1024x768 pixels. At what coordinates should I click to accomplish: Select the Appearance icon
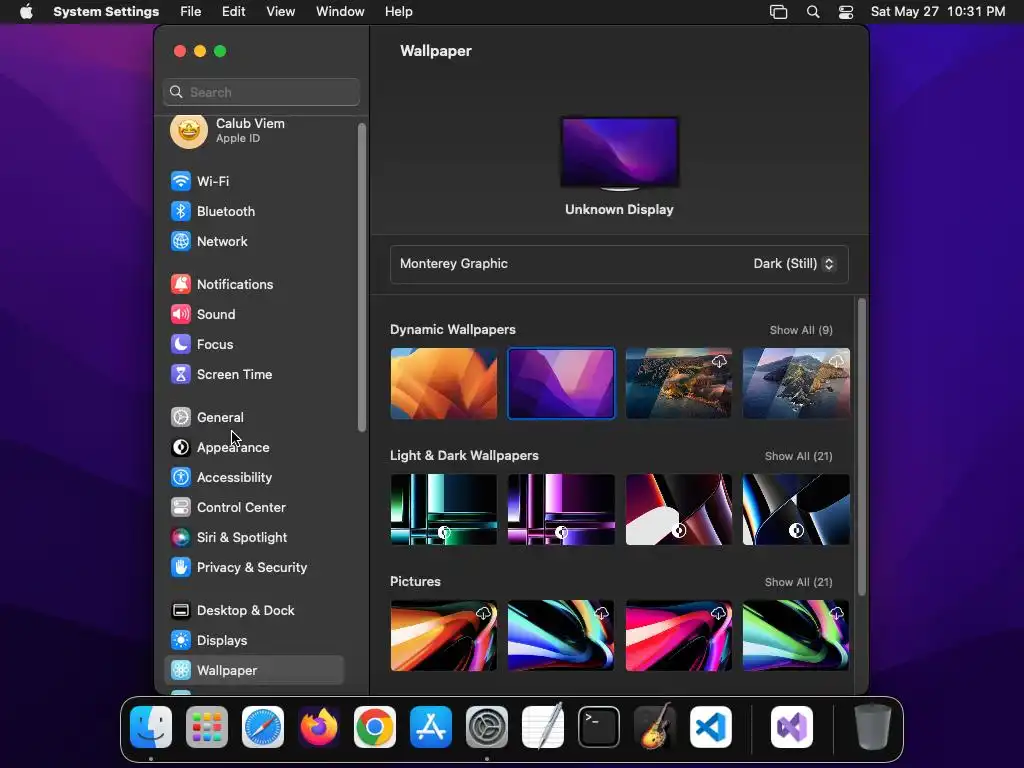(x=181, y=447)
